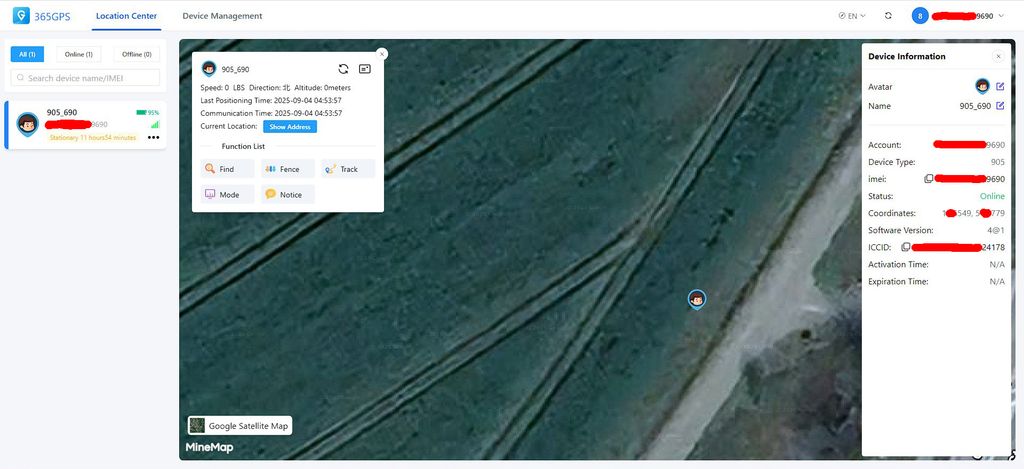Click the Function List heading
The image size is (1024, 469).
[x=243, y=146]
